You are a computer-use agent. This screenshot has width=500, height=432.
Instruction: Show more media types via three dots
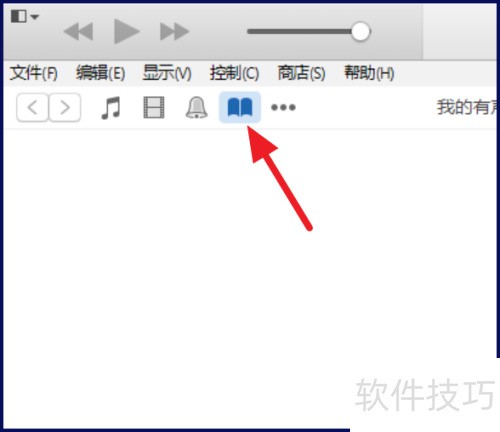click(x=283, y=107)
